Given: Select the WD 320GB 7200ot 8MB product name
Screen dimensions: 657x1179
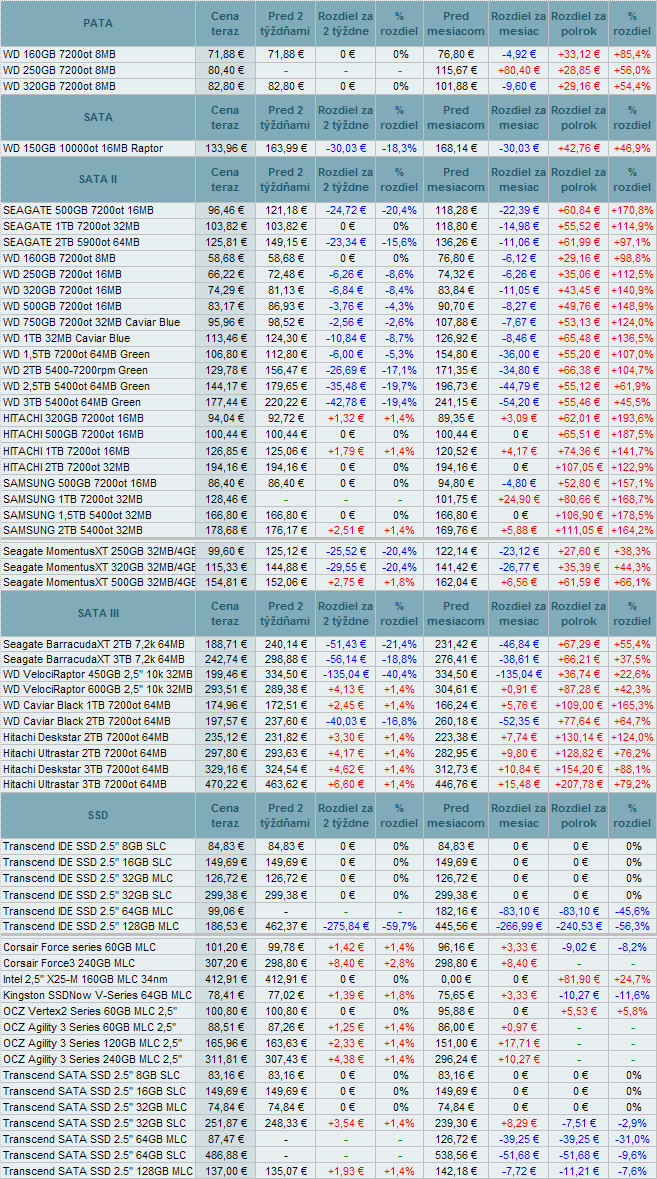Looking at the screenshot, I should tap(59, 86).
